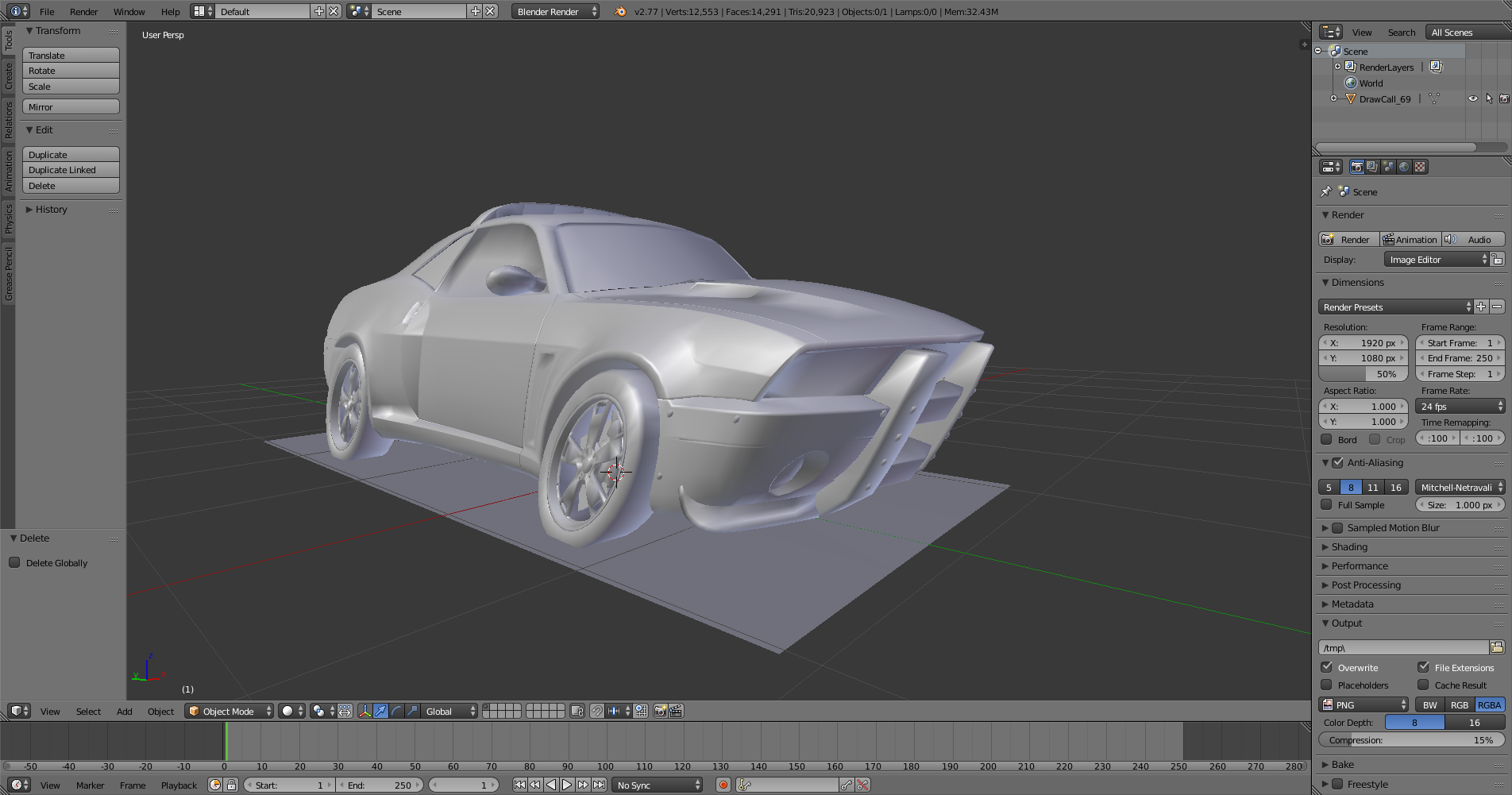
Task: Open the Image Editor display dropdown
Action: [1437, 260]
